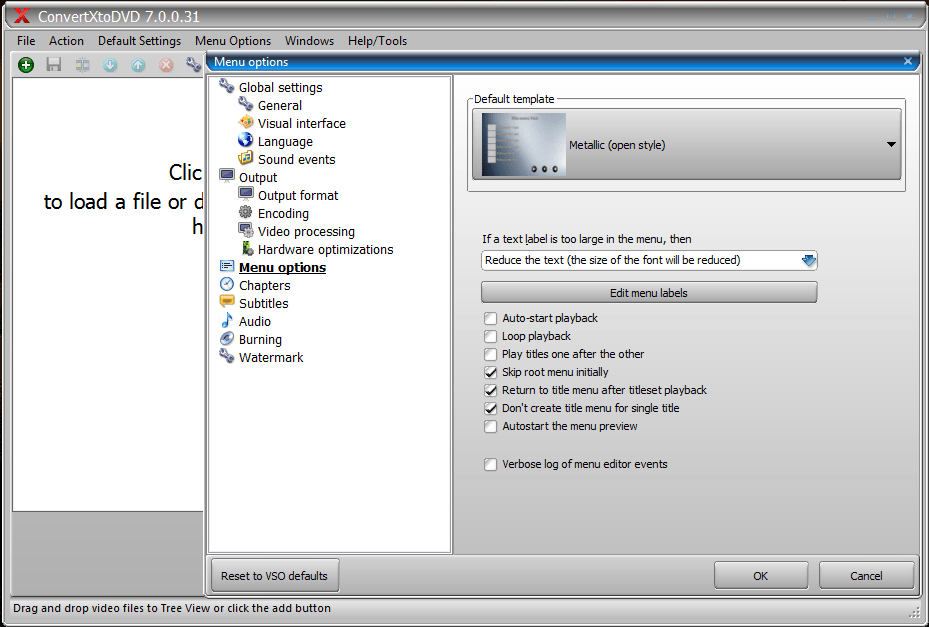Enable Verbose log of menu editor events
Viewport: 929px width, 627px height.
[491, 465]
